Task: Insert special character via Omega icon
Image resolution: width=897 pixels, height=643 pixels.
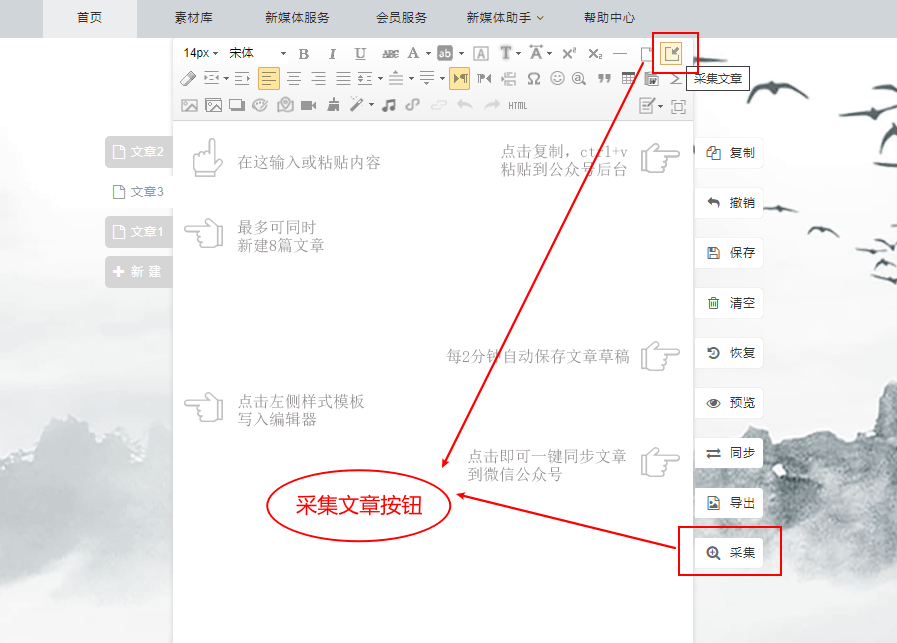Action: [x=534, y=78]
